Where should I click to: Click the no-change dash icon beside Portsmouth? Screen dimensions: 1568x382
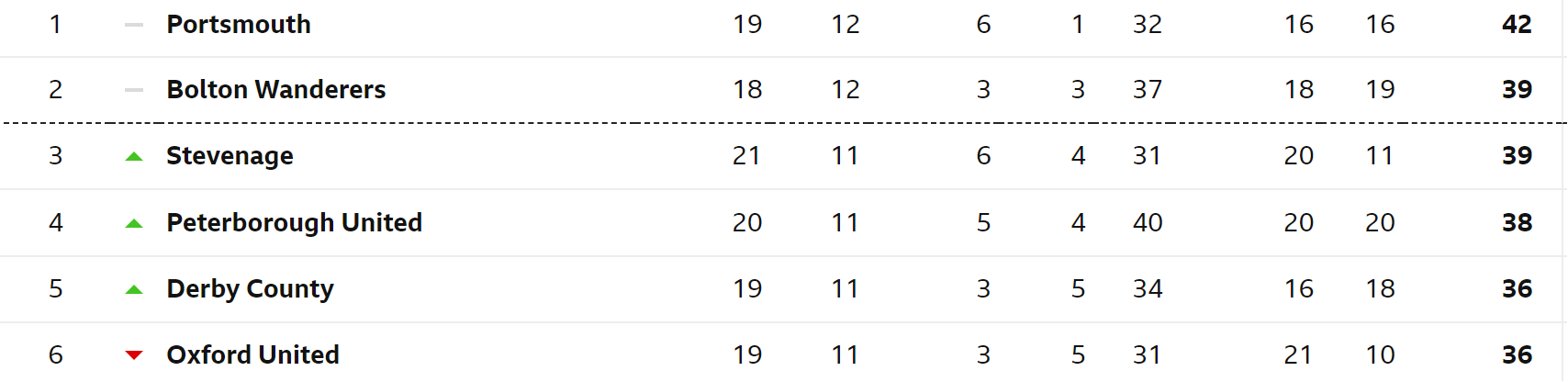click(134, 25)
